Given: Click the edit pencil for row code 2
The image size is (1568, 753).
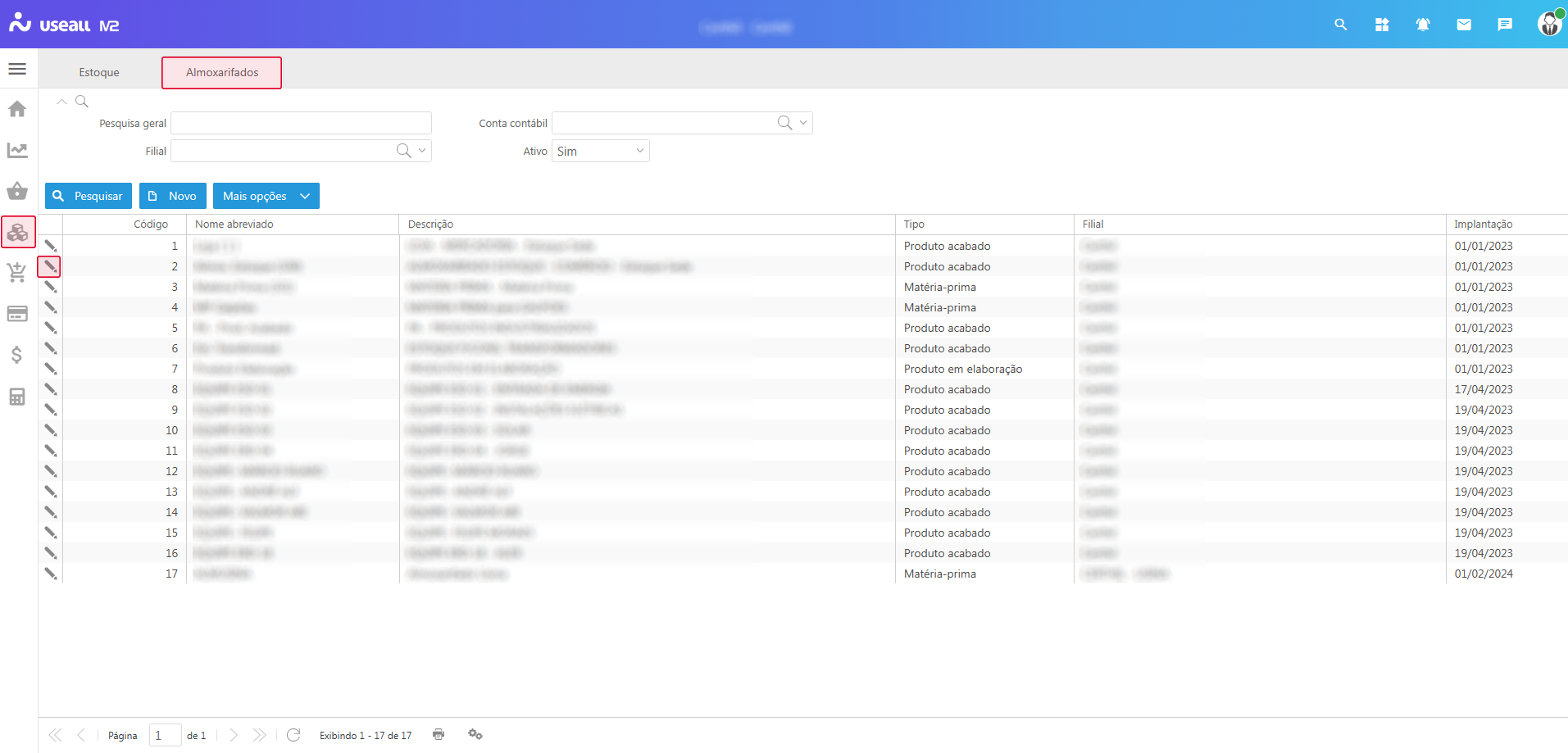Looking at the screenshot, I should (x=50, y=266).
